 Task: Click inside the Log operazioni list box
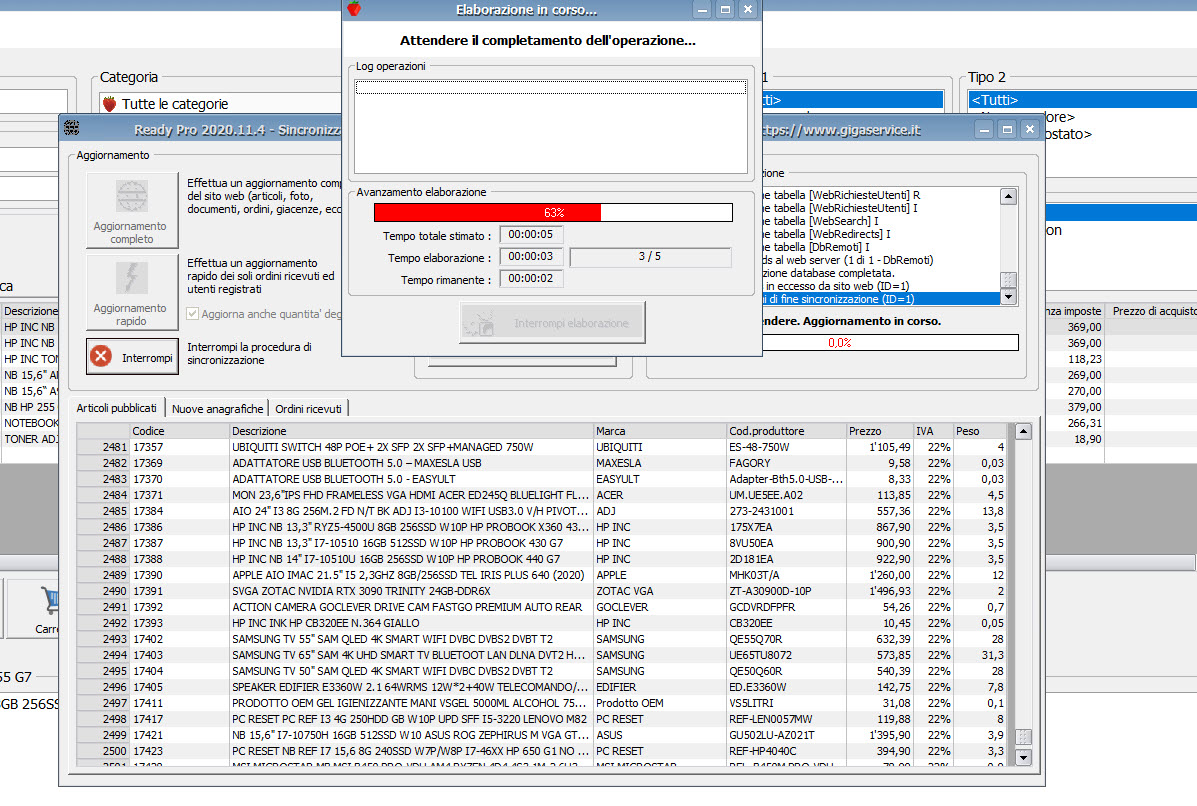pos(551,126)
